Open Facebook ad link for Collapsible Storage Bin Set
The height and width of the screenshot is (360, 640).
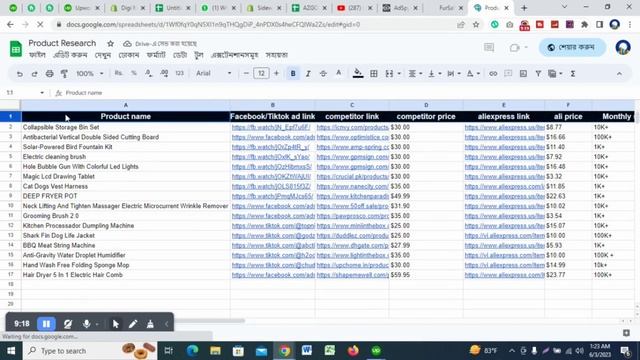point(271,127)
